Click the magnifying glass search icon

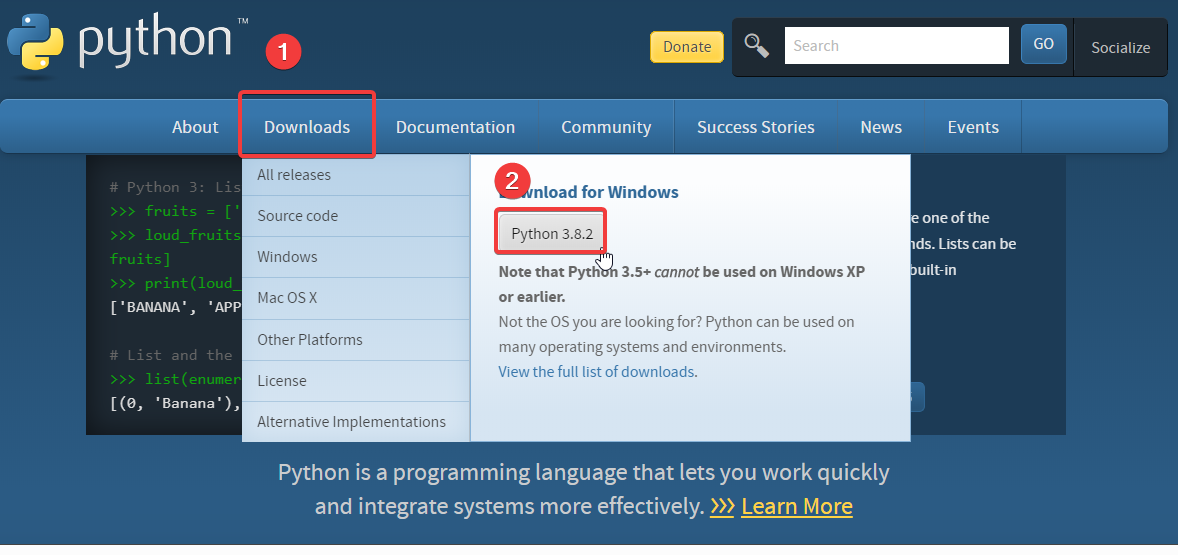click(x=757, y=46)
